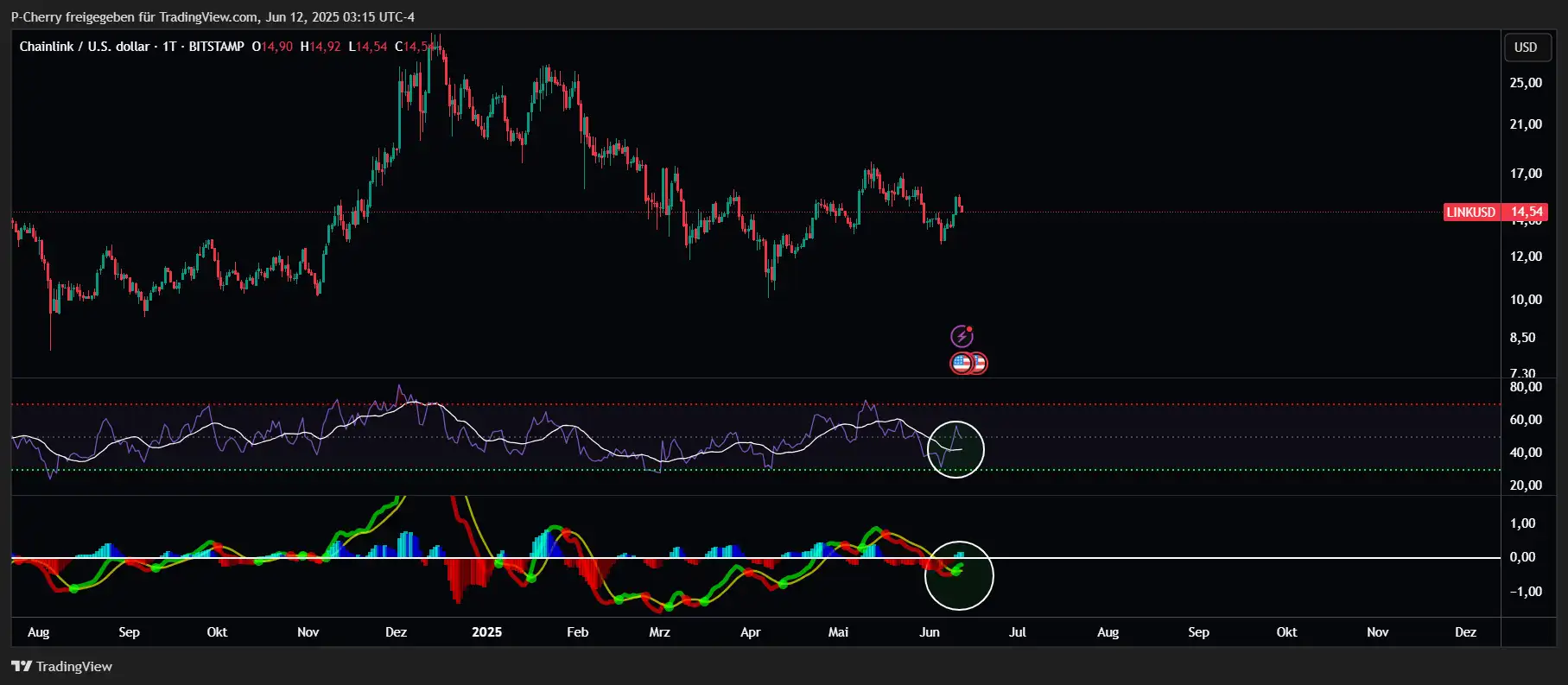The image size is (1568, 685).
Task: Open the TradingView logo link
Action: 61,666
